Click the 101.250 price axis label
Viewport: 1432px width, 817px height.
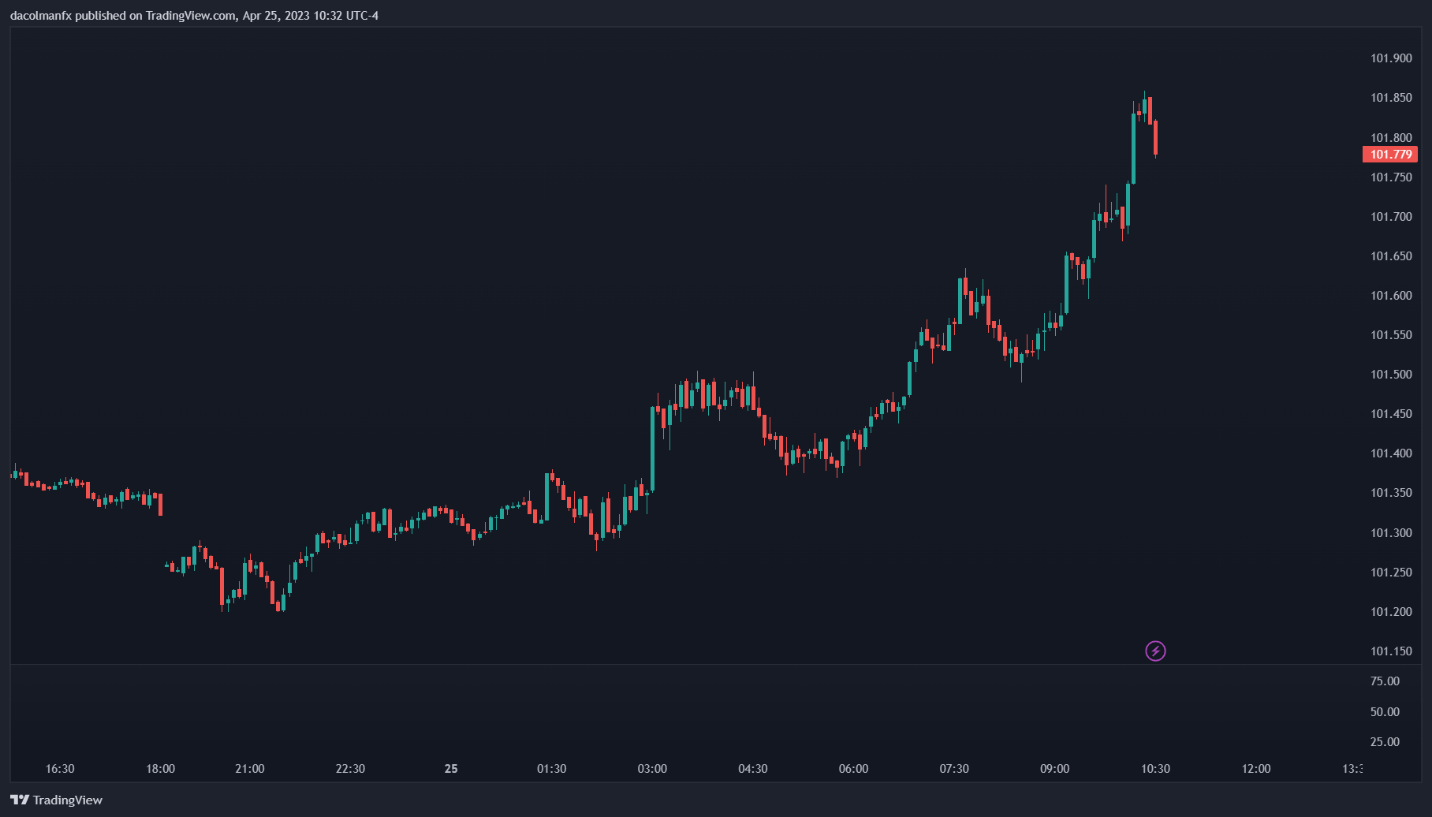(1391, 573)
